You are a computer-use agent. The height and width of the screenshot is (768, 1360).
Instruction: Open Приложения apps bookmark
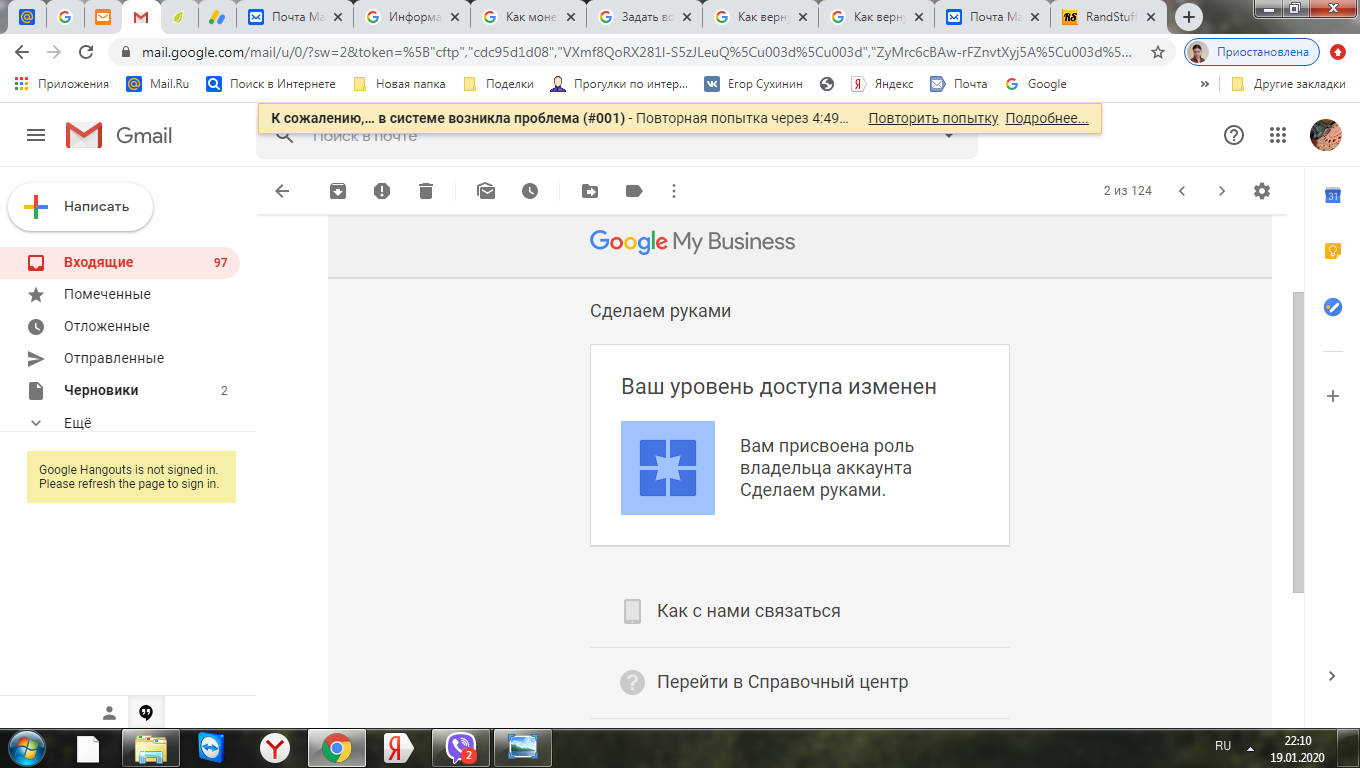coord(61,84)
